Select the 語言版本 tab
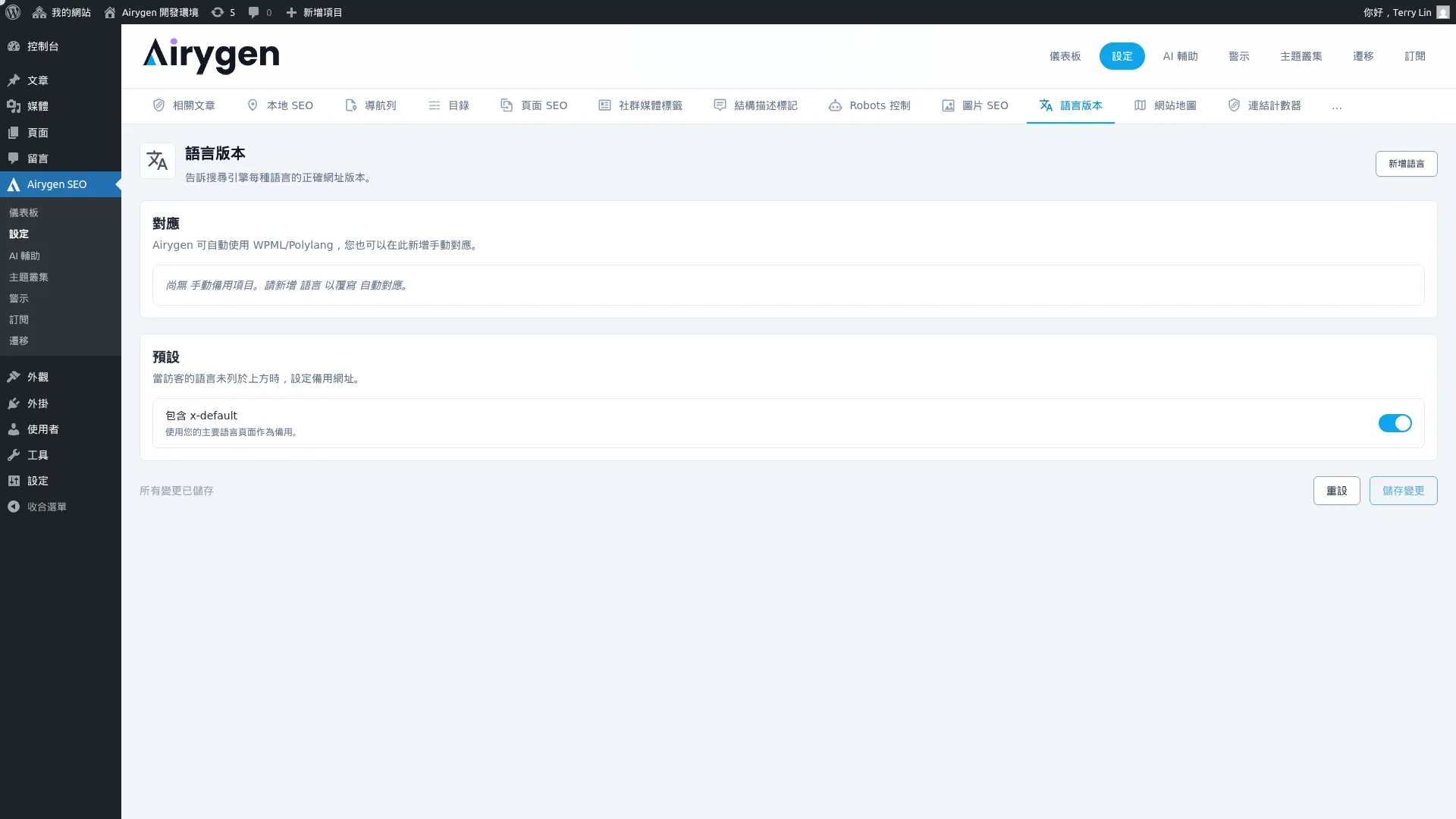Image resolution: width=1456 pixels, height=819 pixels. point(1071,105)
